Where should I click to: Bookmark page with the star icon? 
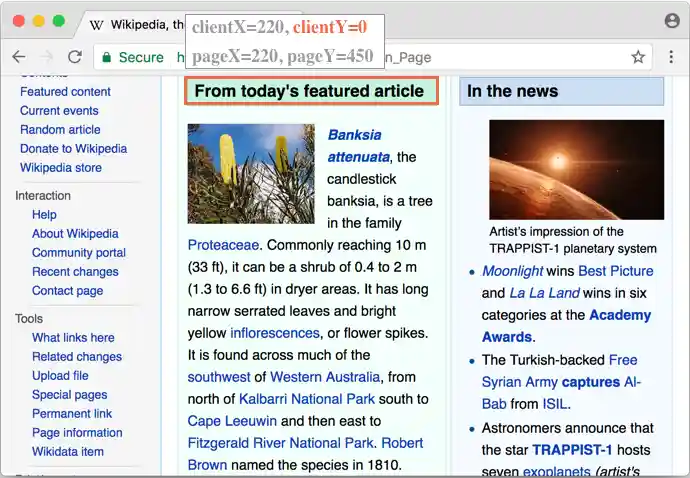pos(638,57)
